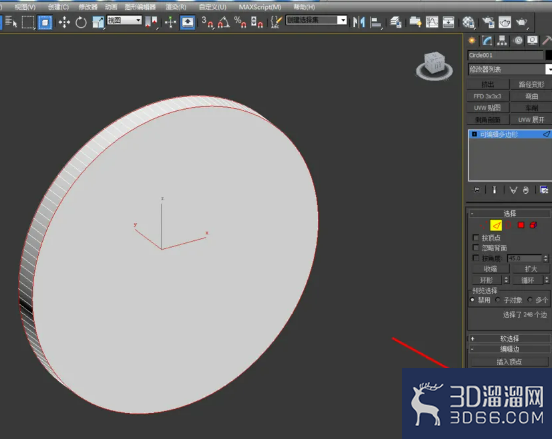This screenshot has width=552, height=439.
Task: Click the 循环 Loop selection button
Action: click(527, 280)
